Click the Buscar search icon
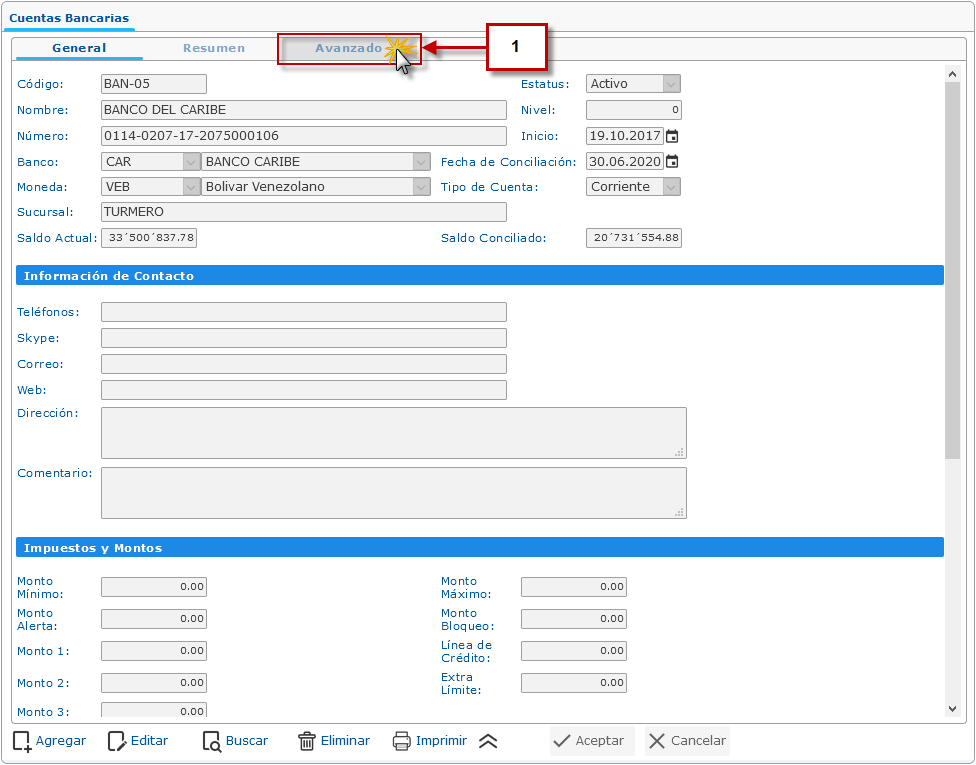The height and width of the screenshot is (765, 976). 212,741
